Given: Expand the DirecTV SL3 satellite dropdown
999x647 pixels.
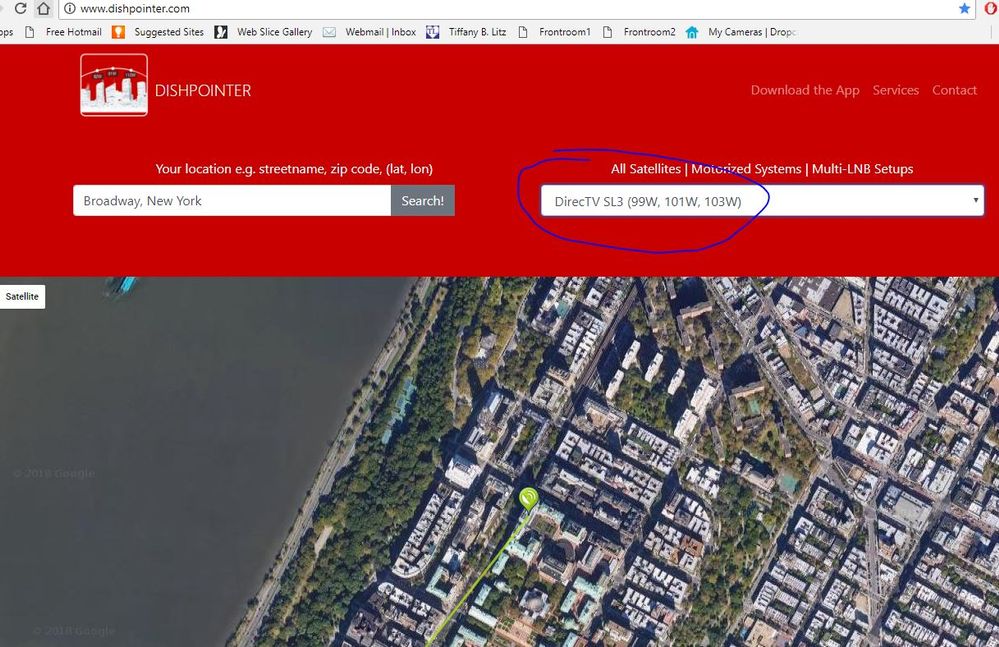Looking at the screenshot, I should 762,201.
